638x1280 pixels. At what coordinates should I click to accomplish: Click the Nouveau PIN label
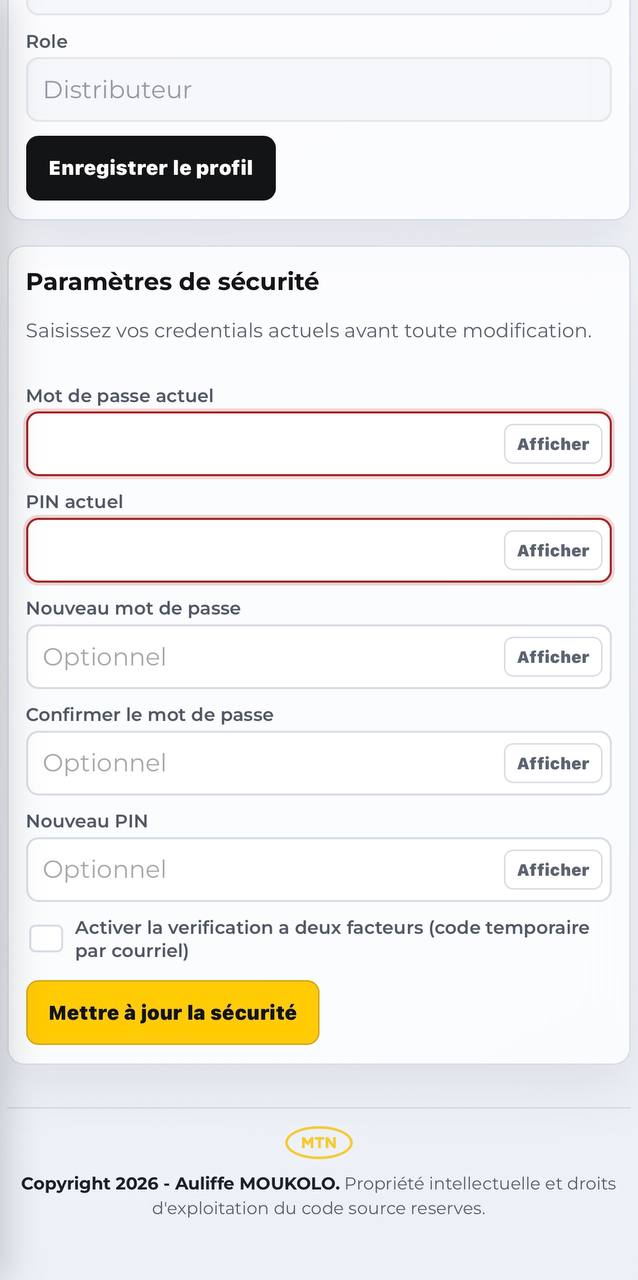[x=87, y=821]
